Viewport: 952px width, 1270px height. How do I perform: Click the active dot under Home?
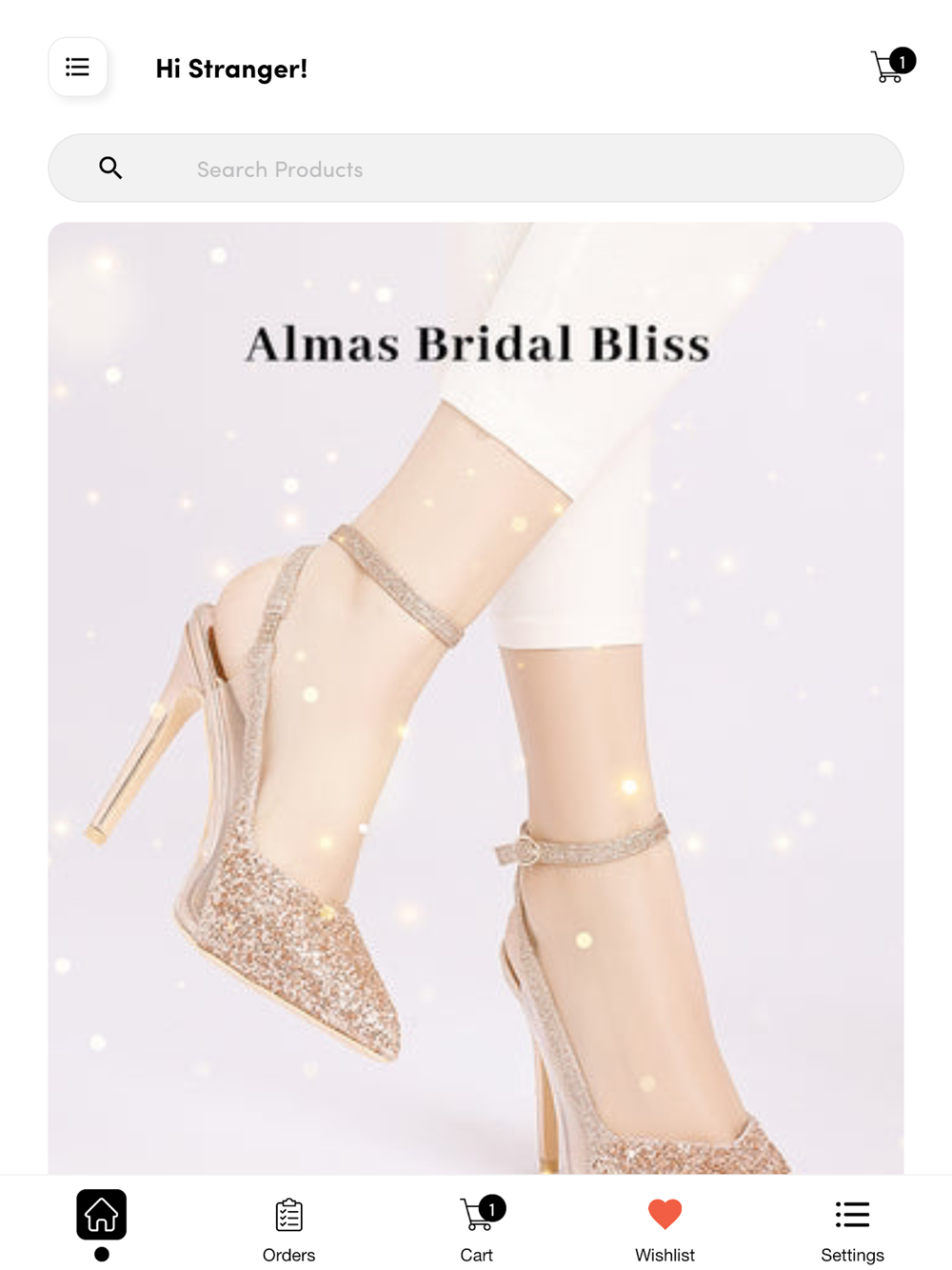point(102,1254)
